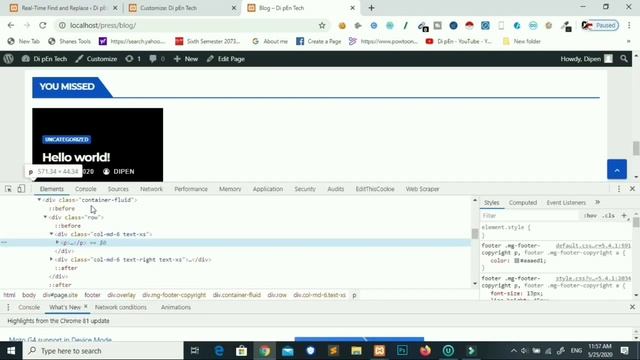This screenshot has width=640, height=360.
Task: Open the Application tab
Action: pos(268,189)
